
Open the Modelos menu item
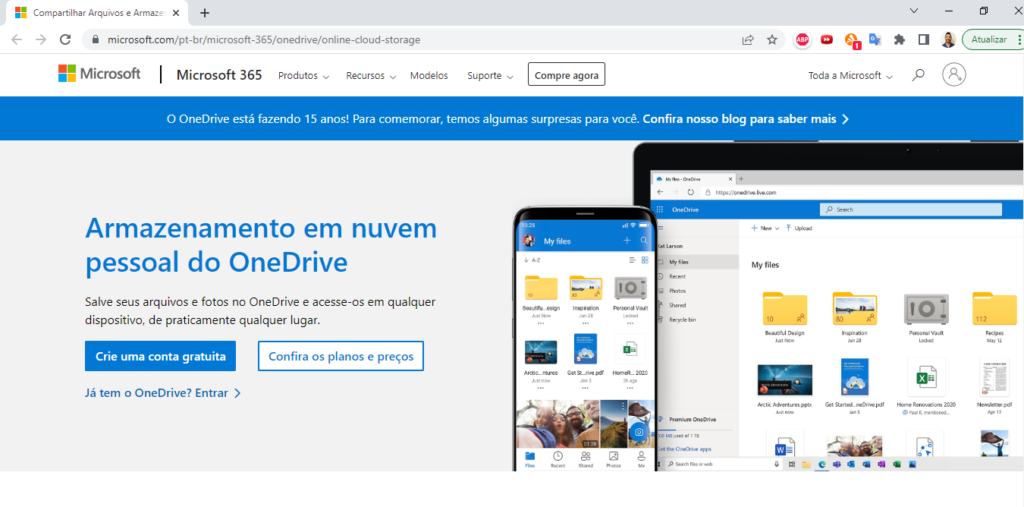(x=429, y=76)
